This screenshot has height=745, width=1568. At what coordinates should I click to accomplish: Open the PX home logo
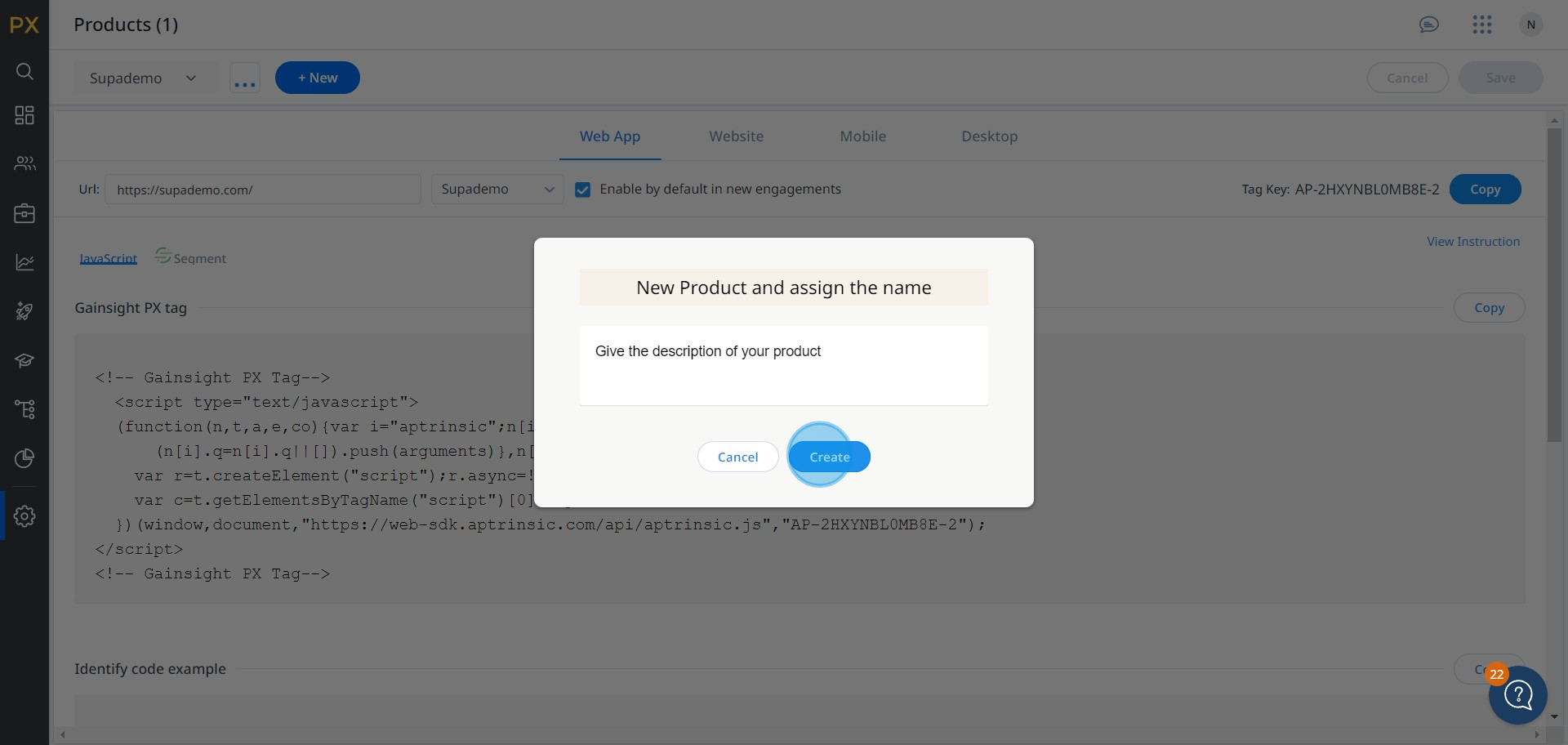click(24, 25)
